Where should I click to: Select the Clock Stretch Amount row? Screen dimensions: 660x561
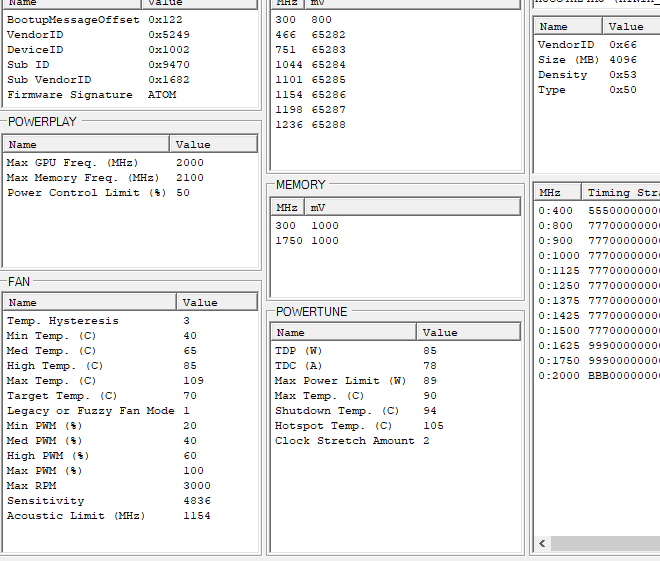coord(396,441)
